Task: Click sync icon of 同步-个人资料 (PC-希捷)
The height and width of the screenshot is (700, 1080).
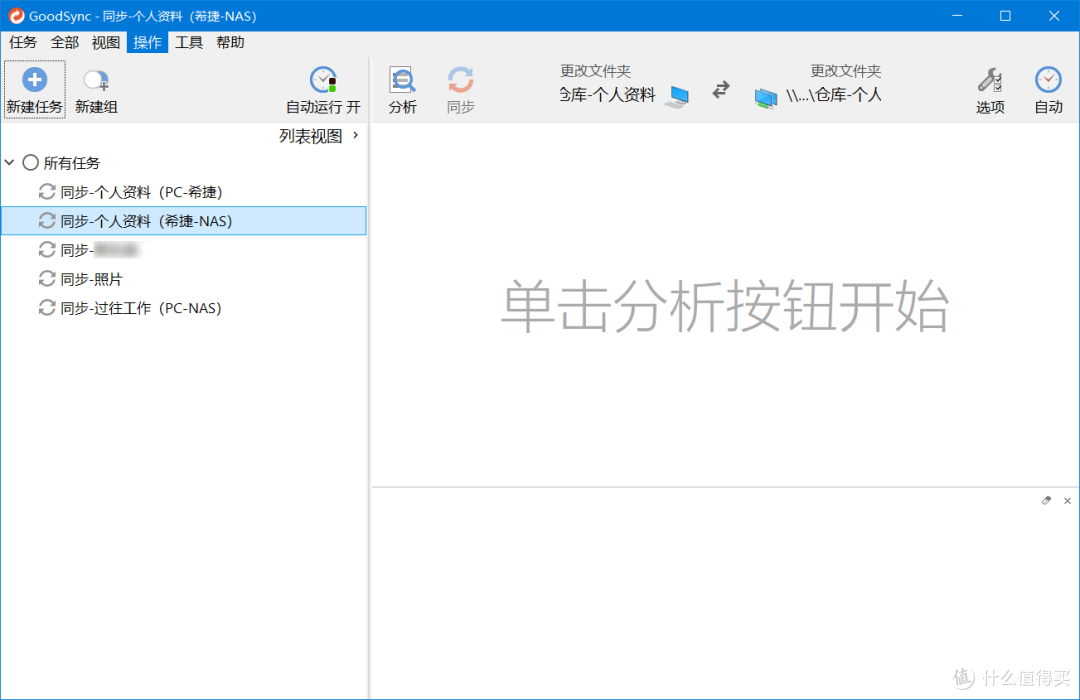Action: pos(47,192)
